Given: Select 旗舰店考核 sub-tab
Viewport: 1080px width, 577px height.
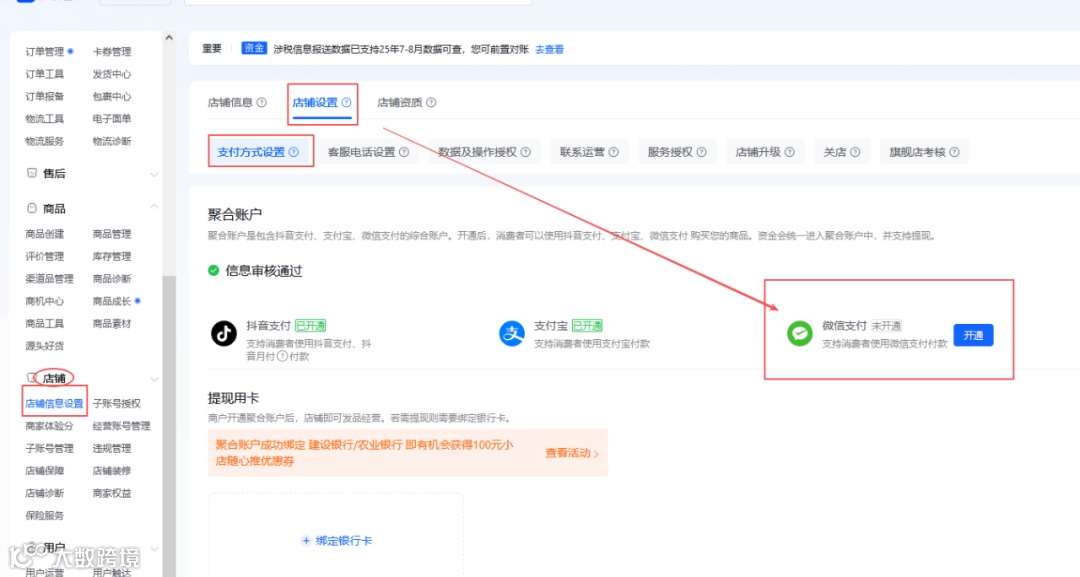Looking at the screenshot, I should (x=924, y=152).
